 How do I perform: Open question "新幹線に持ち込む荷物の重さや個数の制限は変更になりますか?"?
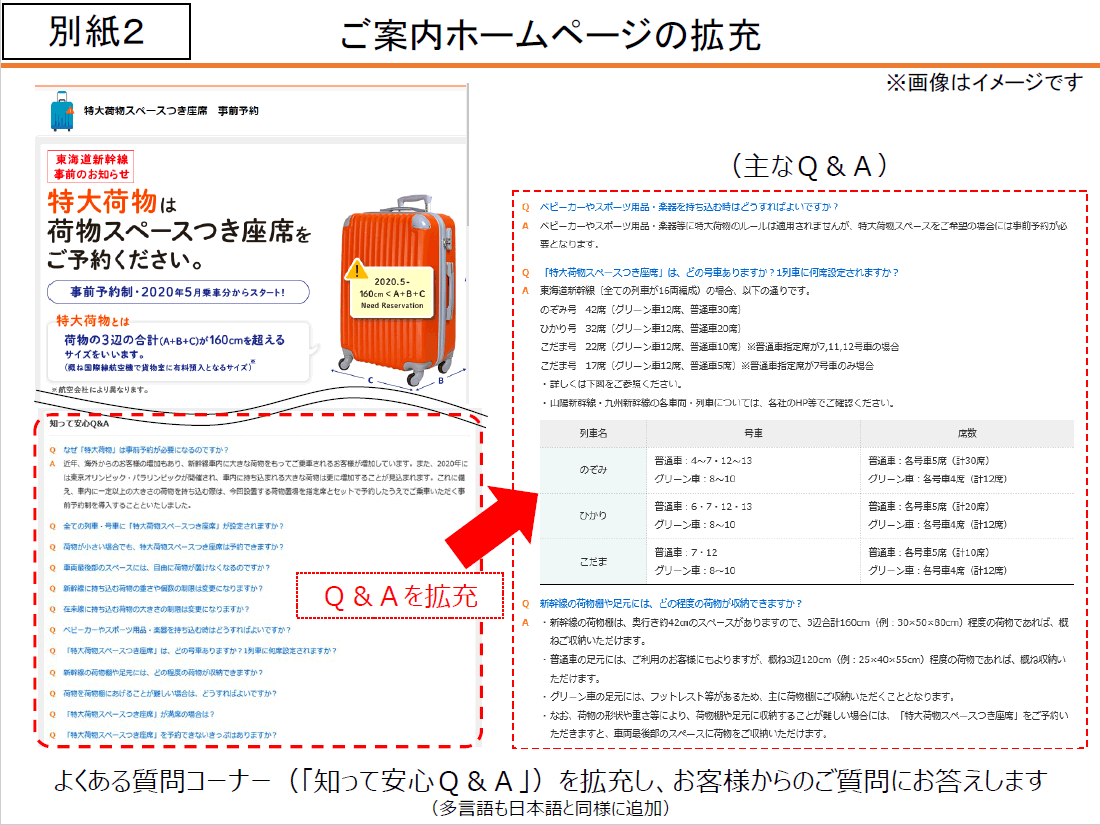[x=163, y=589]
